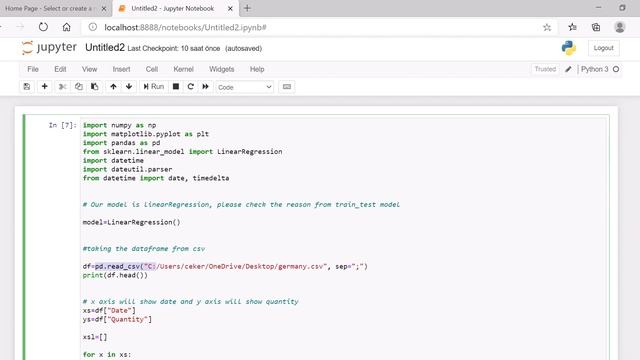Image resolution: width=640 pixels, height=360 pixels.
Task: Cut selected cells with scissors icon
Action: pyautogui.click(x=62, y=87)
